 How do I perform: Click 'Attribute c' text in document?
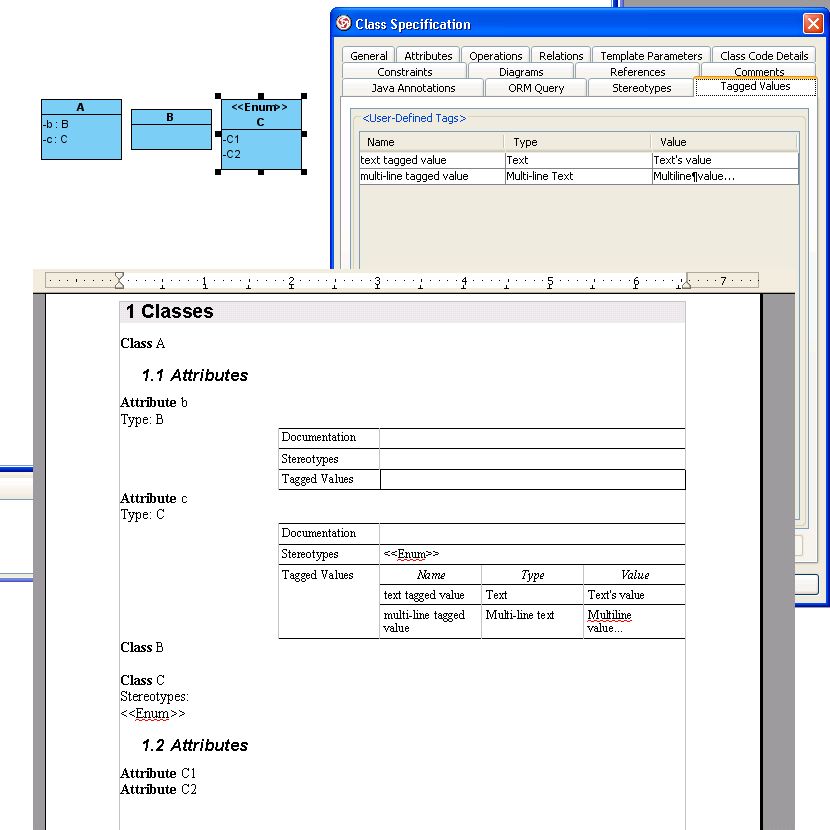[x=154, y=498]
